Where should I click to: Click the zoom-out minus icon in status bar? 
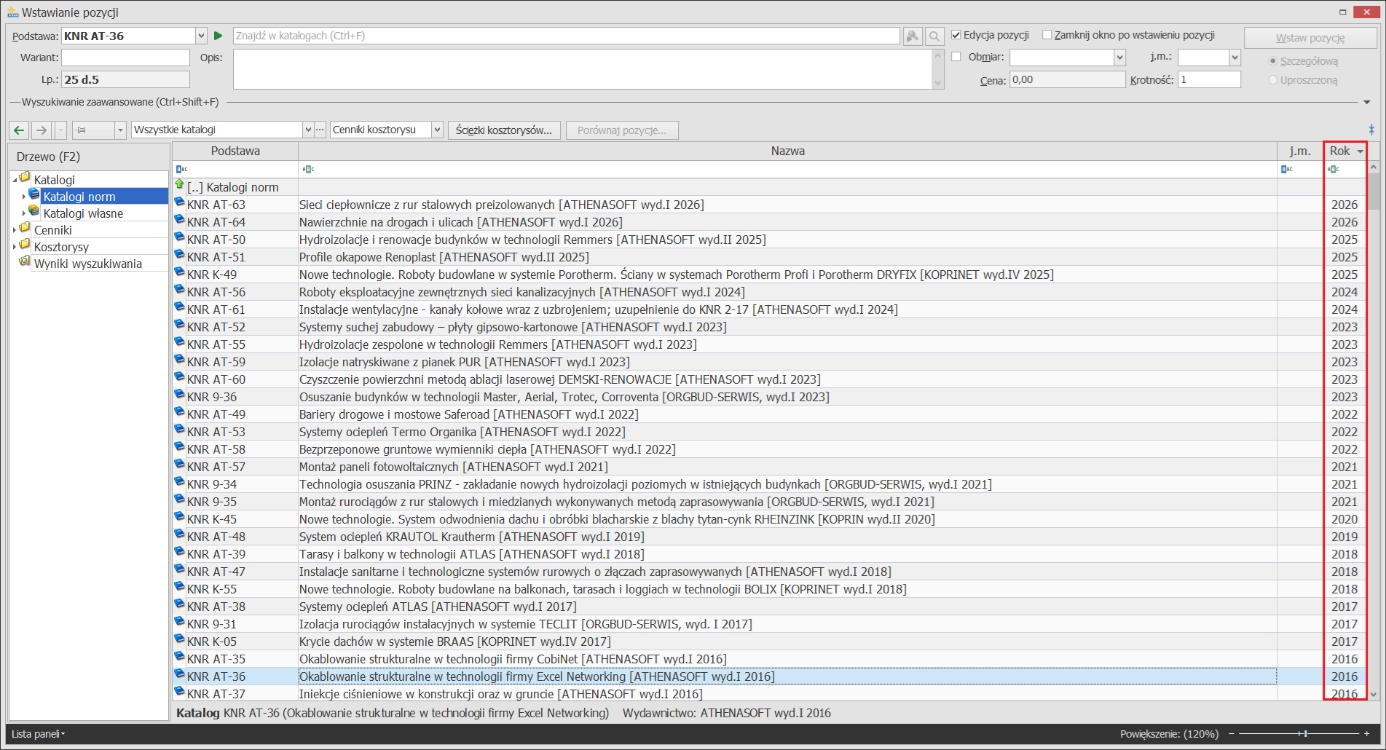click(1231, 734)
